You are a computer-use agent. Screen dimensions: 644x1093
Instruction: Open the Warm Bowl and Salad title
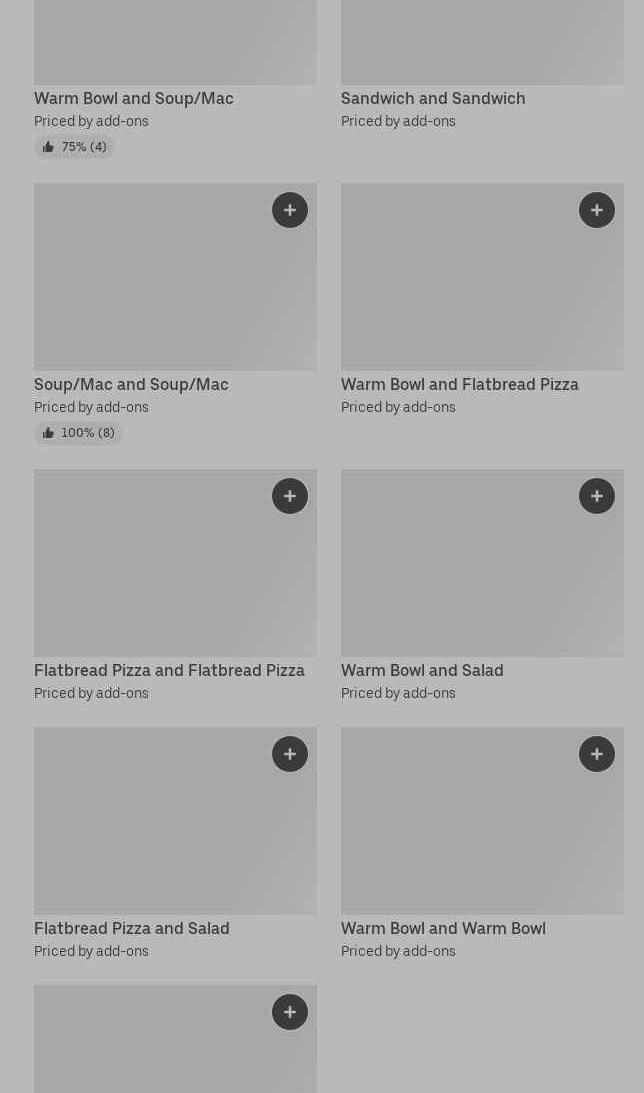coord(422,670)
